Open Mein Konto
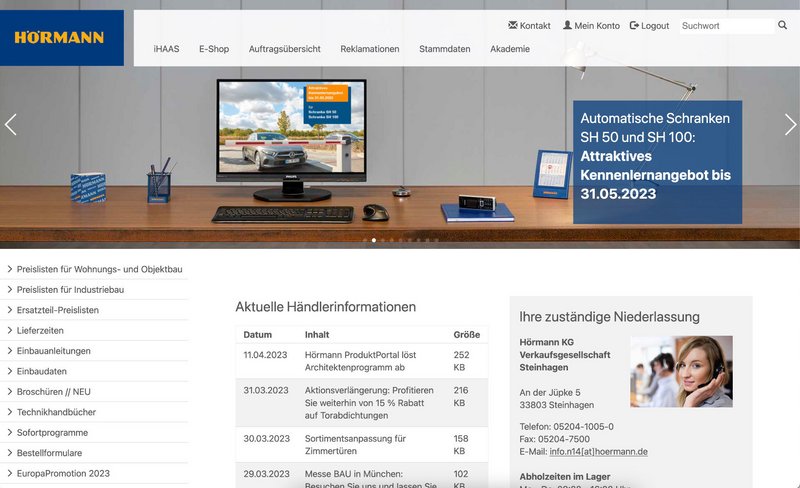800x488 pixels. tap(597, 26)
